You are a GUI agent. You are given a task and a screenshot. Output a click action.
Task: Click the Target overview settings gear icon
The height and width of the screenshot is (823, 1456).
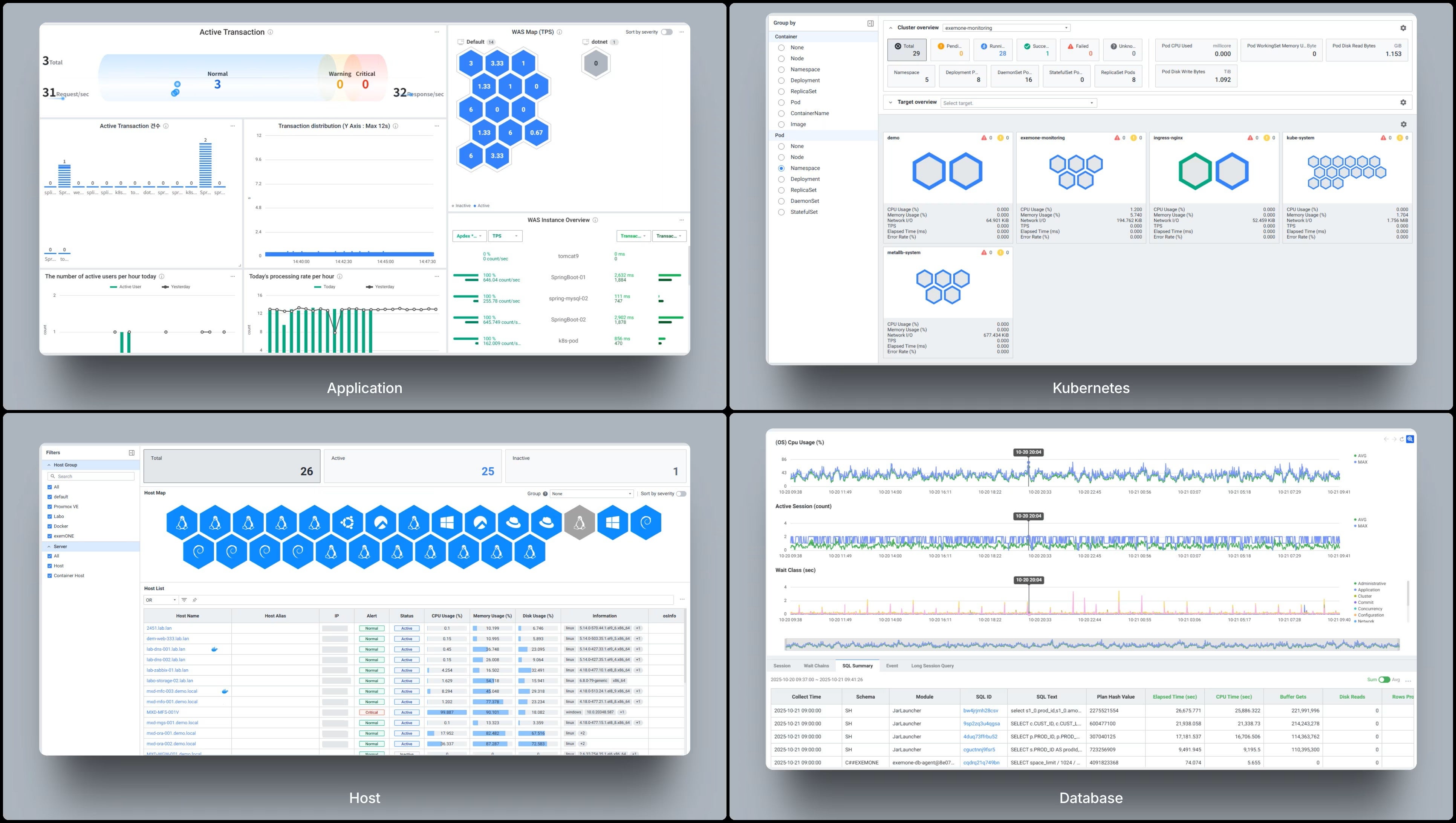tap(1403, 102)
